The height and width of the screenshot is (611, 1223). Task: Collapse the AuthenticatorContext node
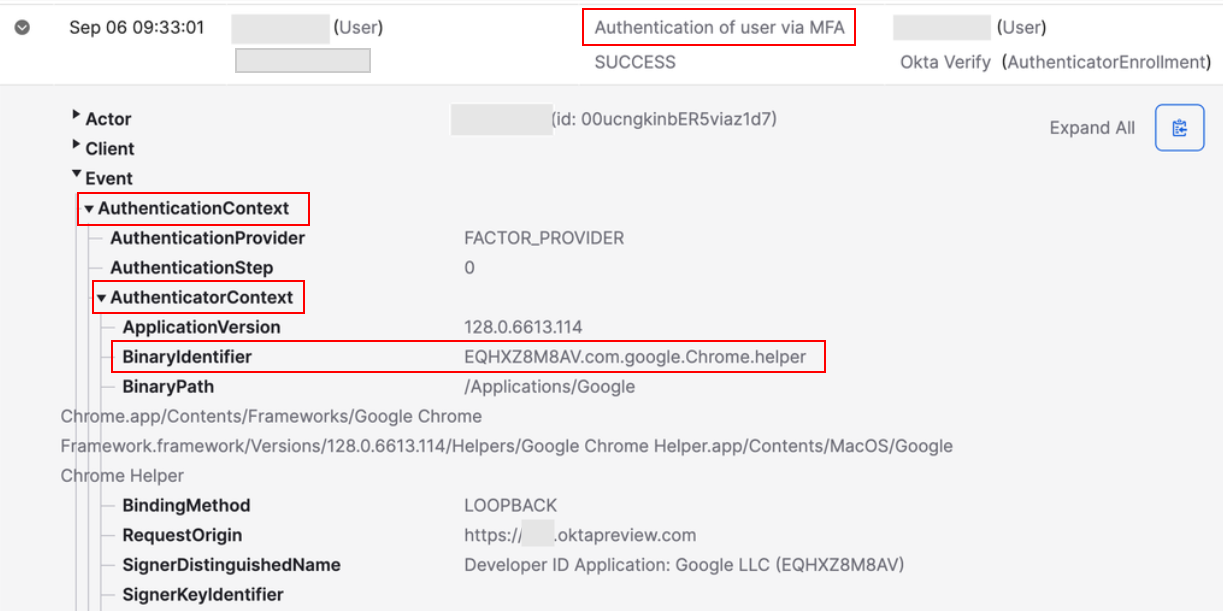[x=101, y=298]
